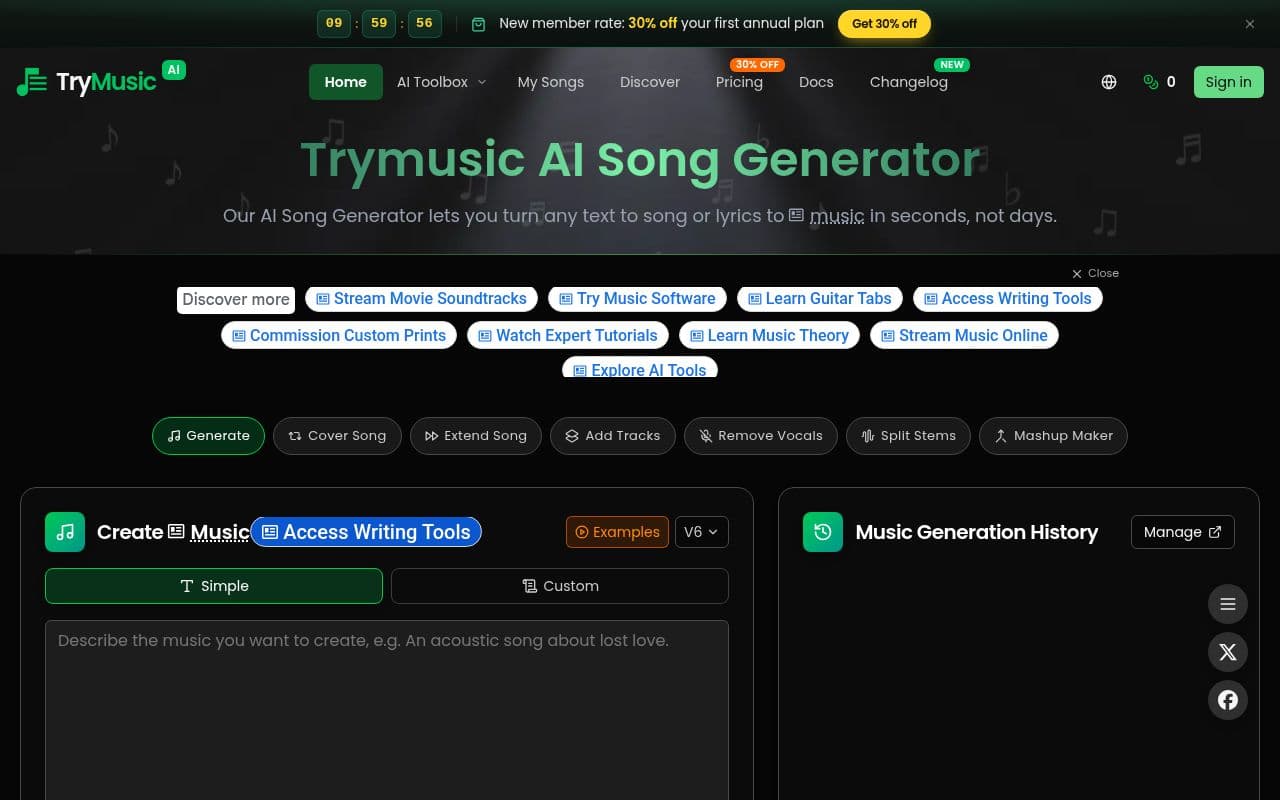Go to the Home page
Viewport: 1280px width, 800px height.
(346, 82)
